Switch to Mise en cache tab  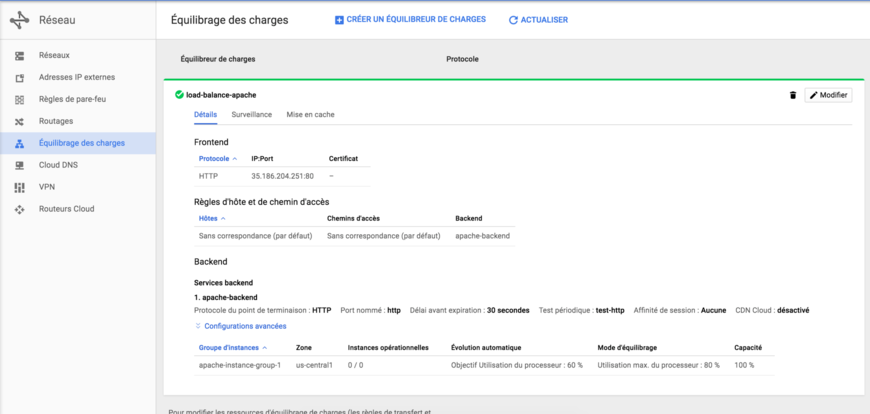310,115
